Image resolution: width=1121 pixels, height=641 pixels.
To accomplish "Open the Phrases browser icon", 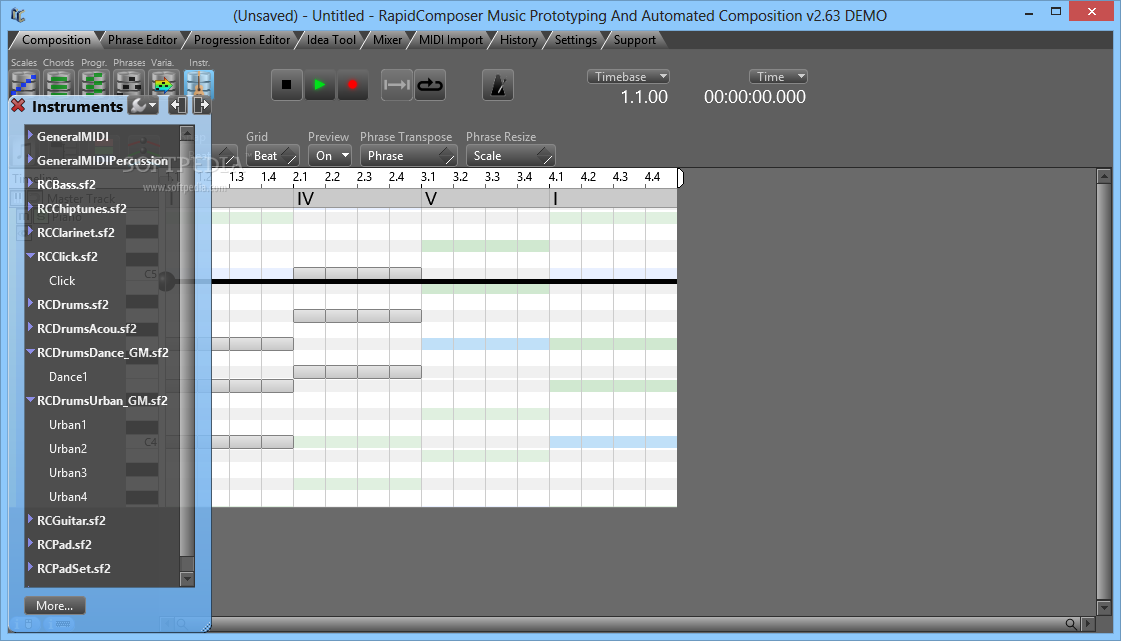I will click(129, 84).
